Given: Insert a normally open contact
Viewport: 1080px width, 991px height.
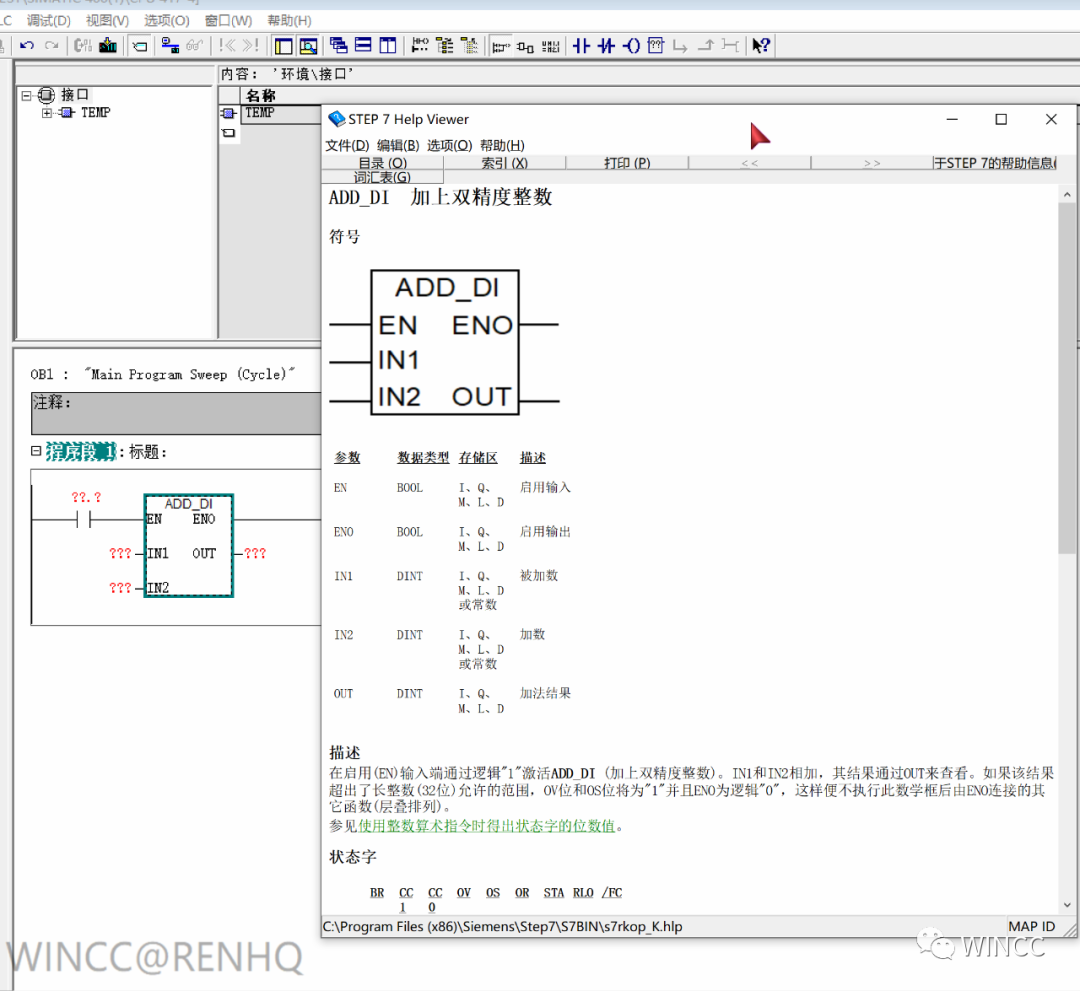Looking at the screenshot, I should click(581, 45).
